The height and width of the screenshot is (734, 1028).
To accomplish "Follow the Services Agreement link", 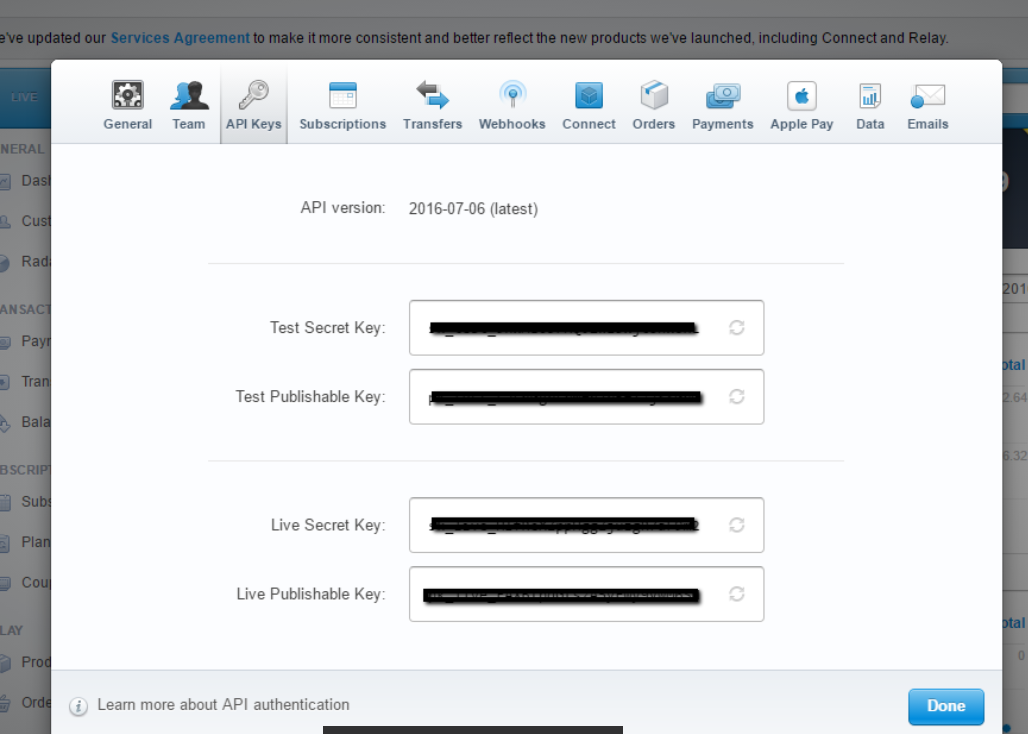I will (180, 38).
